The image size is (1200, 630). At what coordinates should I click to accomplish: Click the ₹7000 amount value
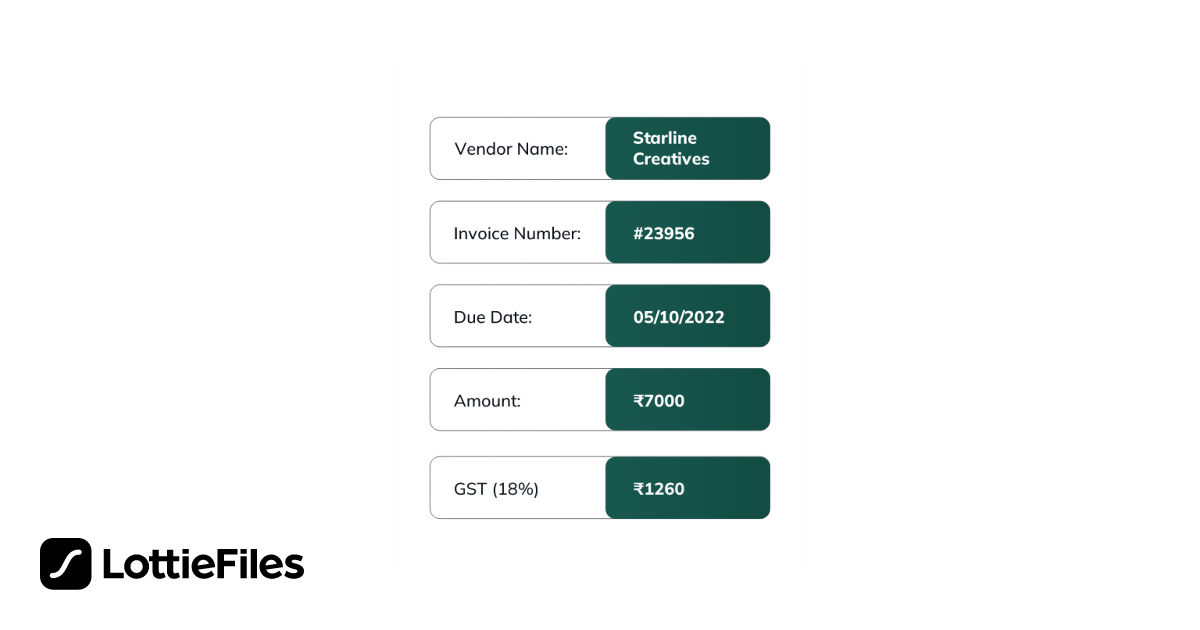click(659, 401)
